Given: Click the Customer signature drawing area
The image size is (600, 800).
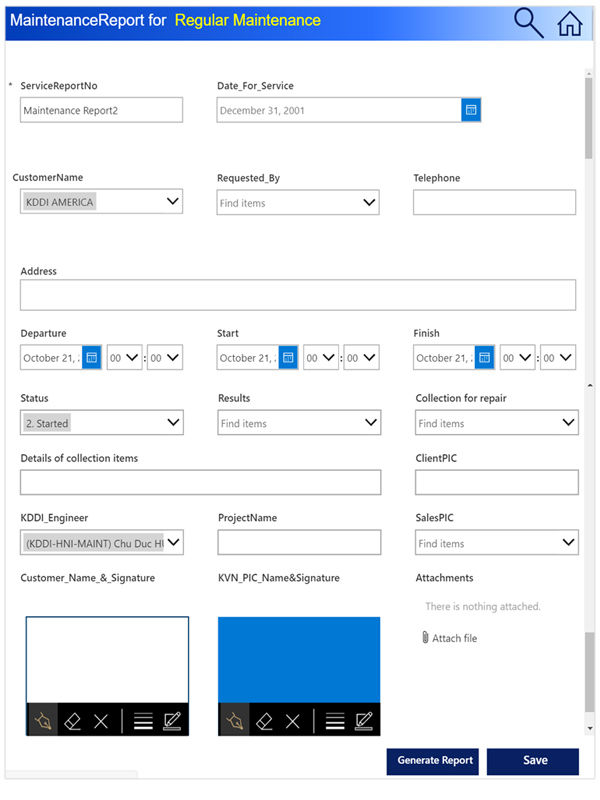Looking at the screenshot, I should pos(107,660).
